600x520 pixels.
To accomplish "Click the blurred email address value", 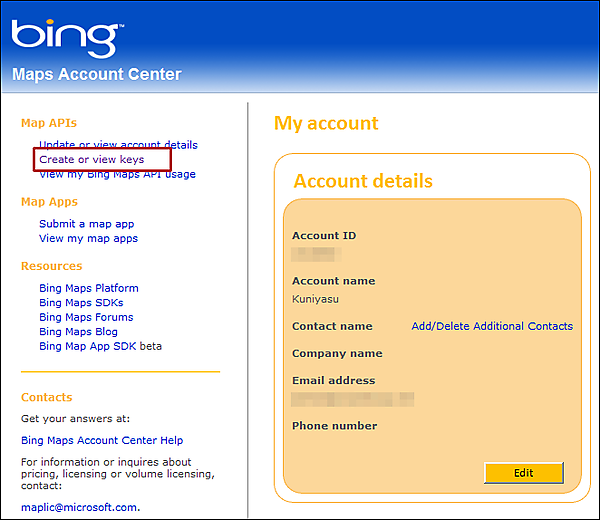I will 352,399.
